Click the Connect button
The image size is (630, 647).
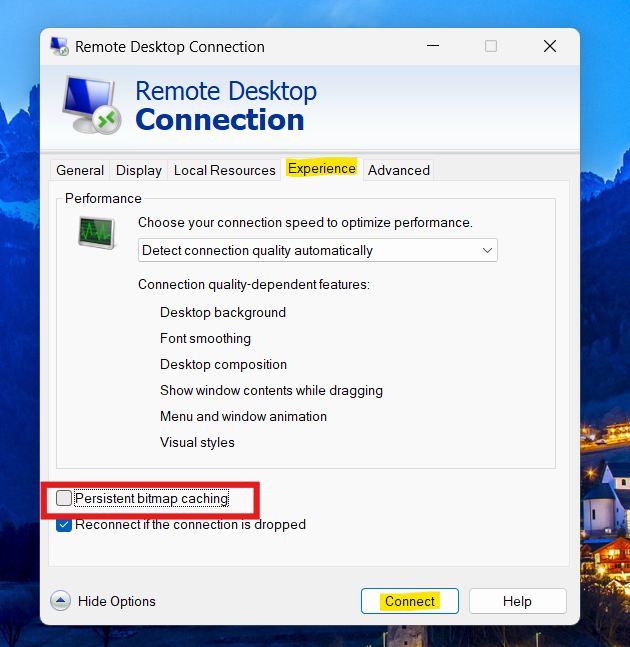410,601
